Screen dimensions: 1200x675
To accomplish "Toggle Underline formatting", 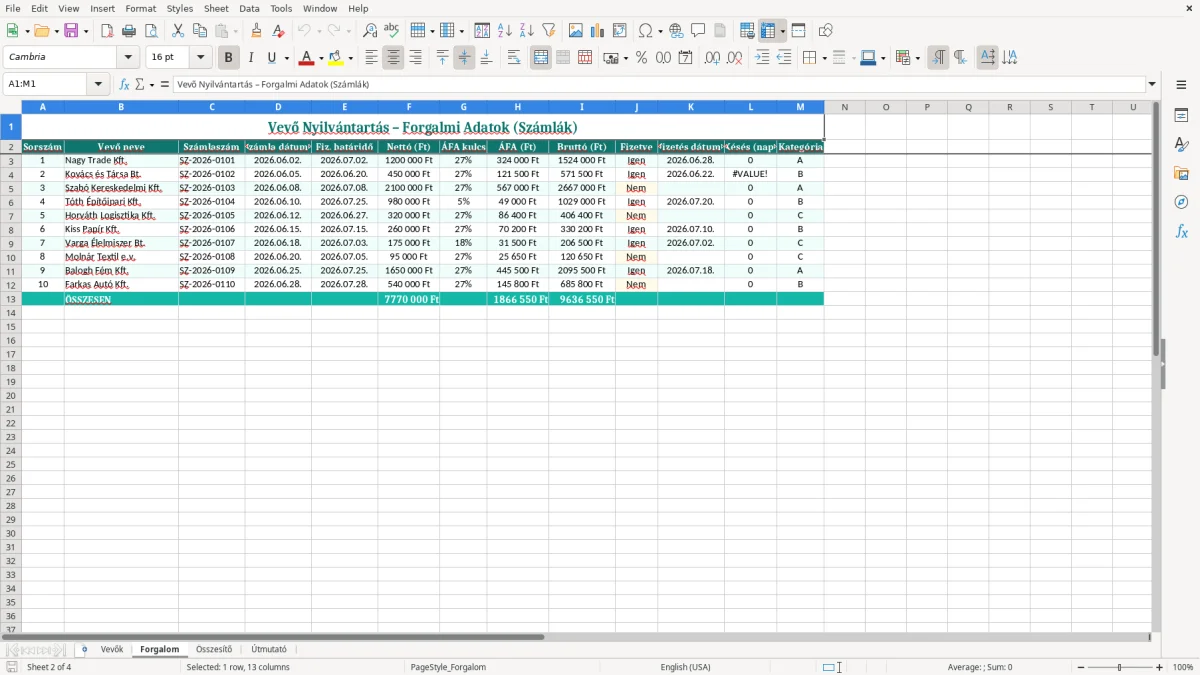I will pos(271,58).
